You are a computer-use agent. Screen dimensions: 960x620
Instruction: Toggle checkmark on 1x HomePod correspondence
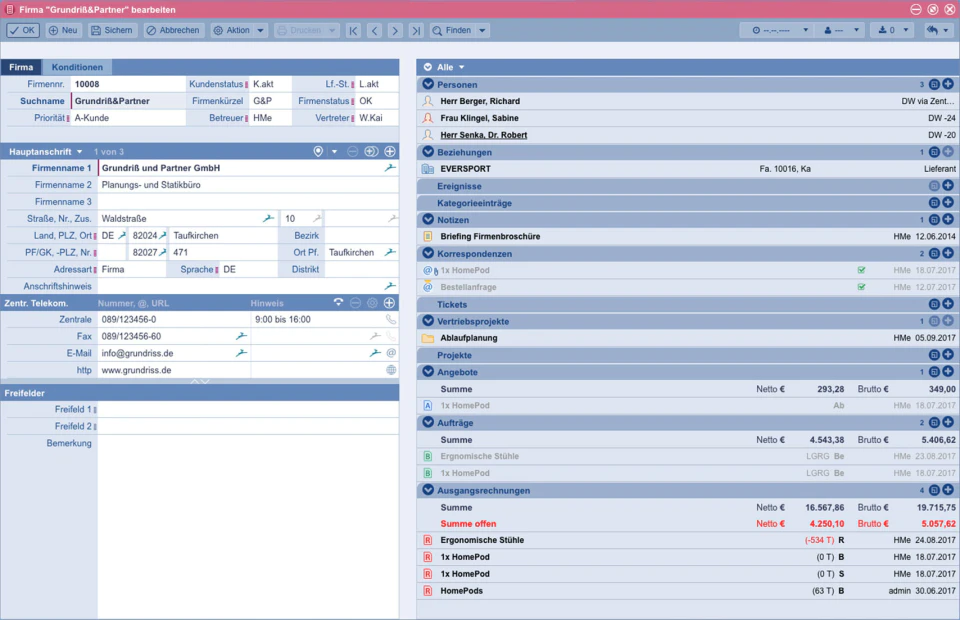coord(861,270)
